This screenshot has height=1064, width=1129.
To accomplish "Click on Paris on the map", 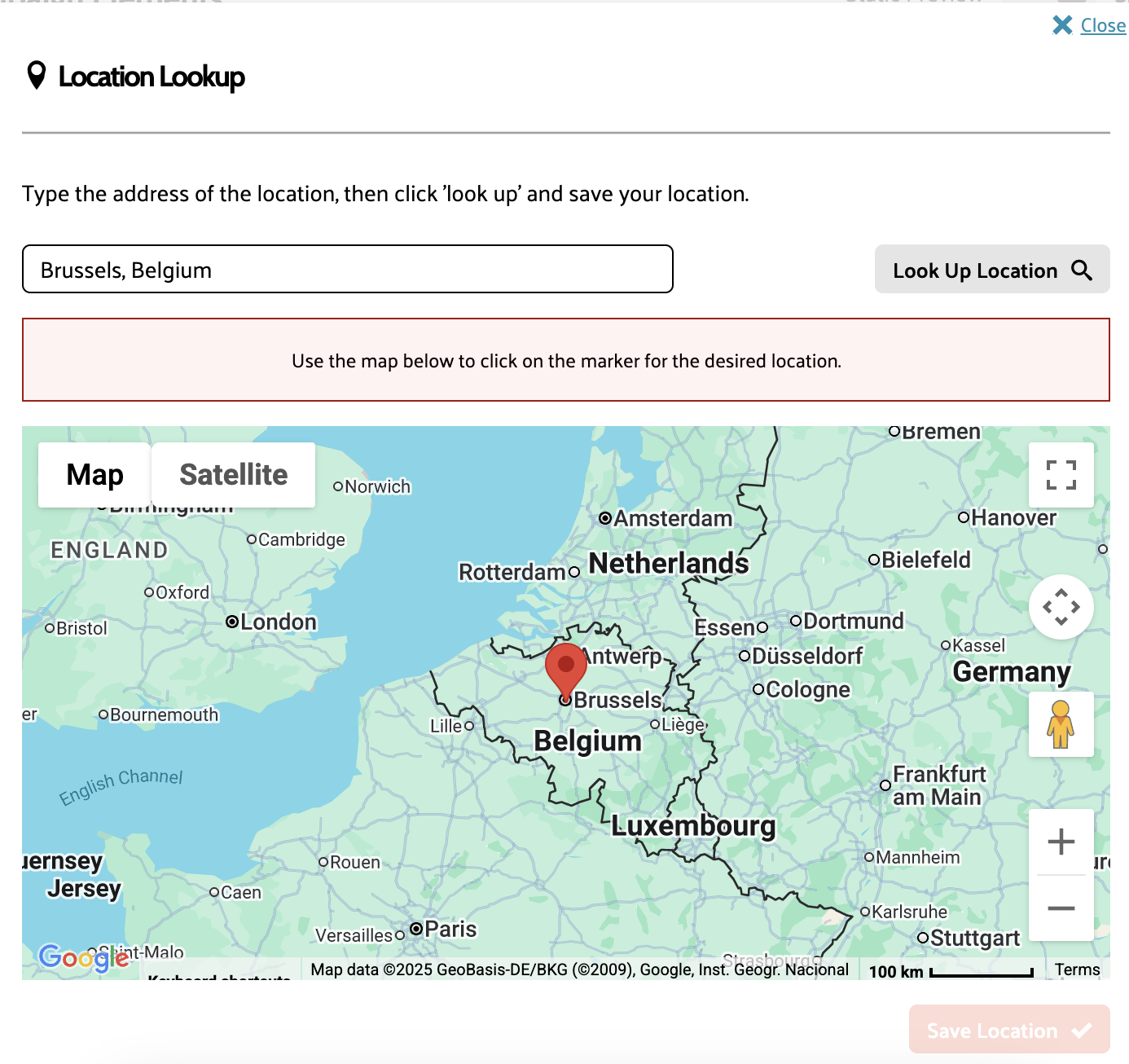I will (x=450, y=930).
